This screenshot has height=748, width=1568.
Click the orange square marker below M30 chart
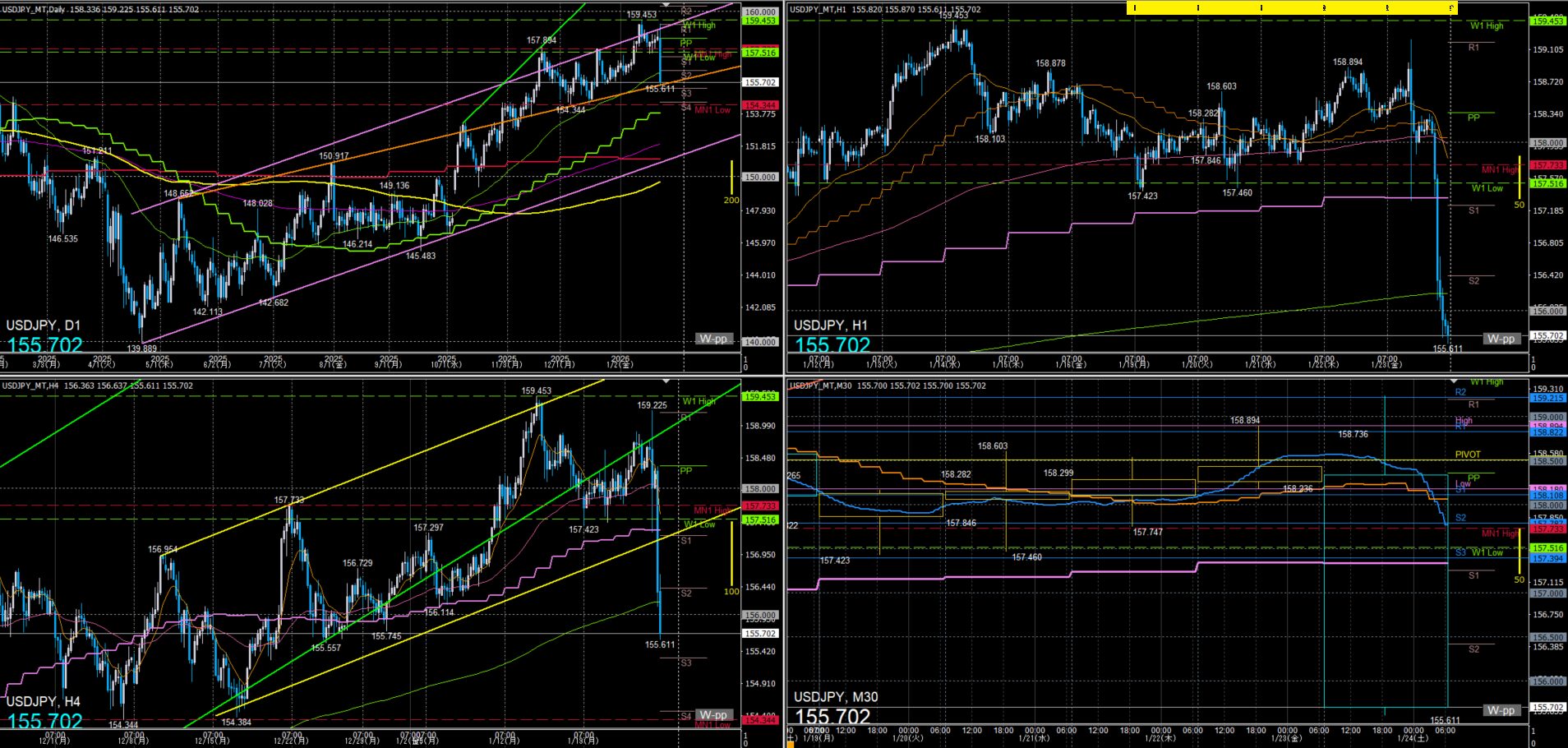click(x=791, y=743)
